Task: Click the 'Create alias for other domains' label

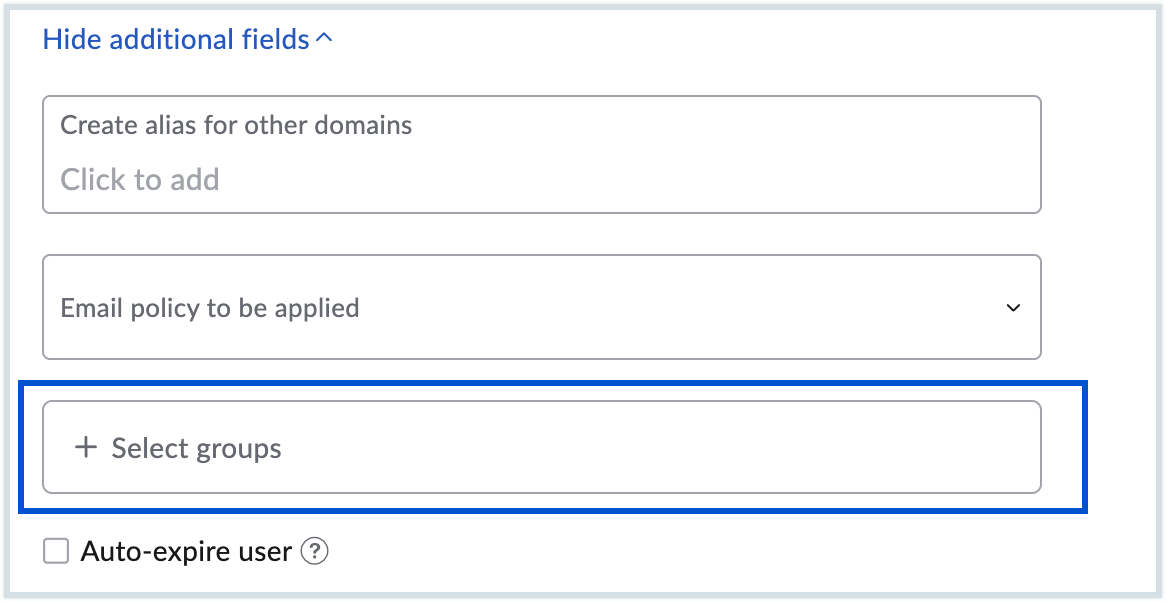Action: coord(236,126)
